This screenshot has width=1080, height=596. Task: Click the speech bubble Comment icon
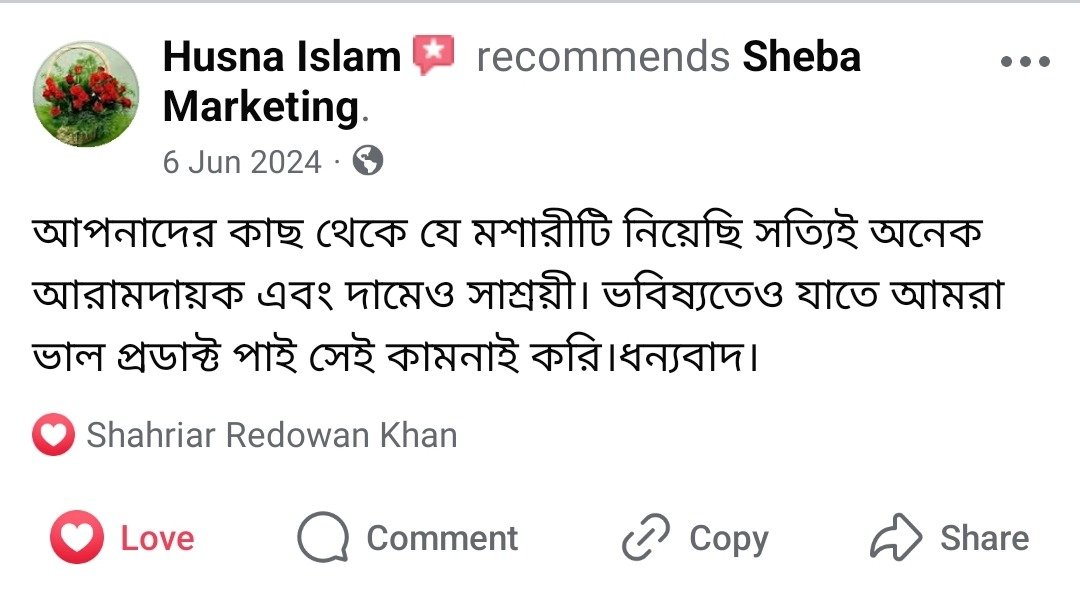click(x=322, y=539)
